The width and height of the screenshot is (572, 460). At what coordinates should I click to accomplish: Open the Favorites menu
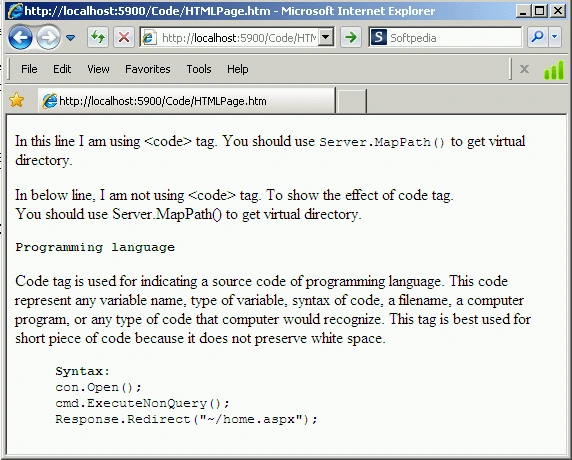pyautogui.click(x=148, y=69)
